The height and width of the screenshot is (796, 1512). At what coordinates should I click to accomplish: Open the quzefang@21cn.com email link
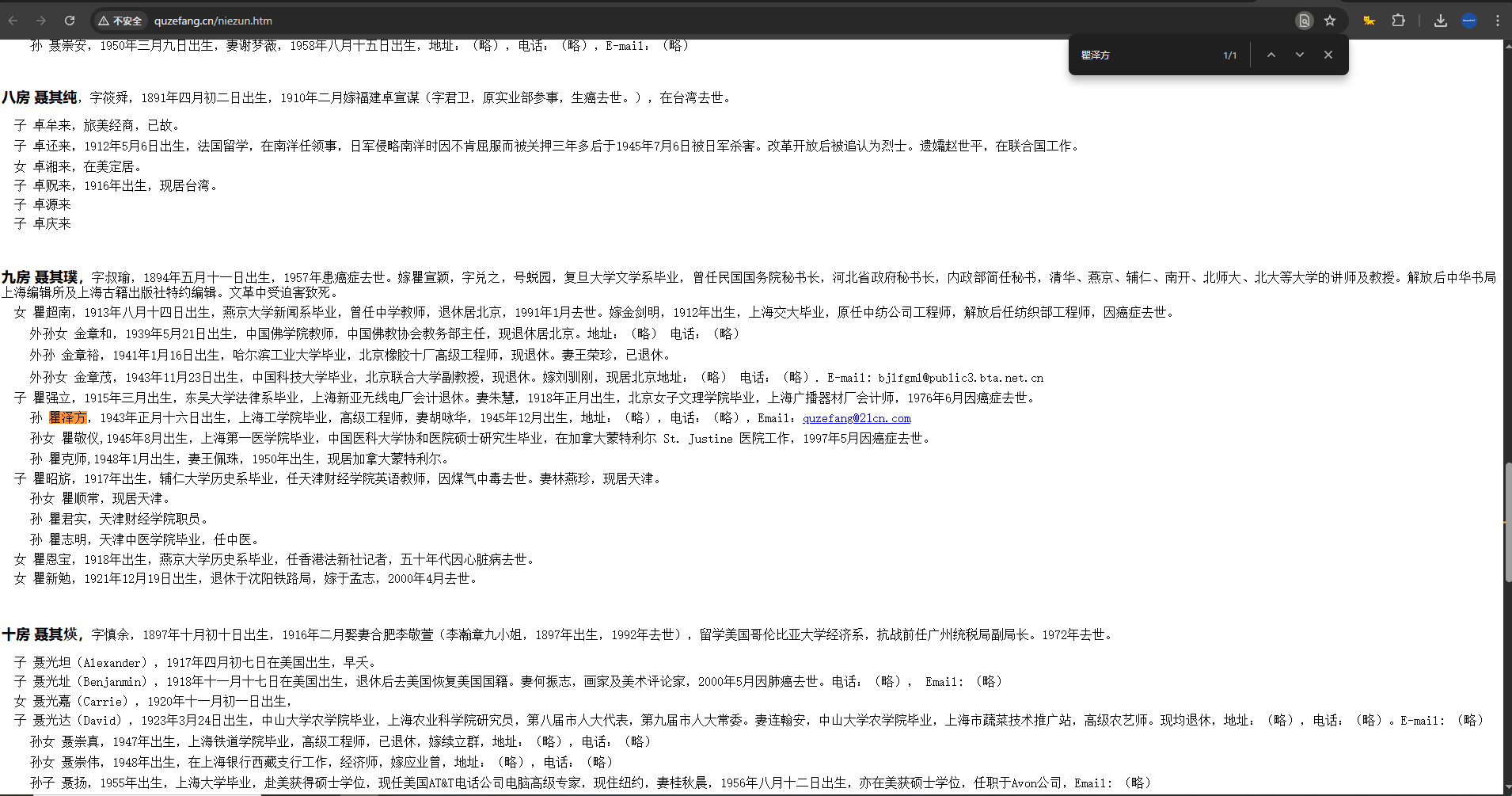(857, 418)
